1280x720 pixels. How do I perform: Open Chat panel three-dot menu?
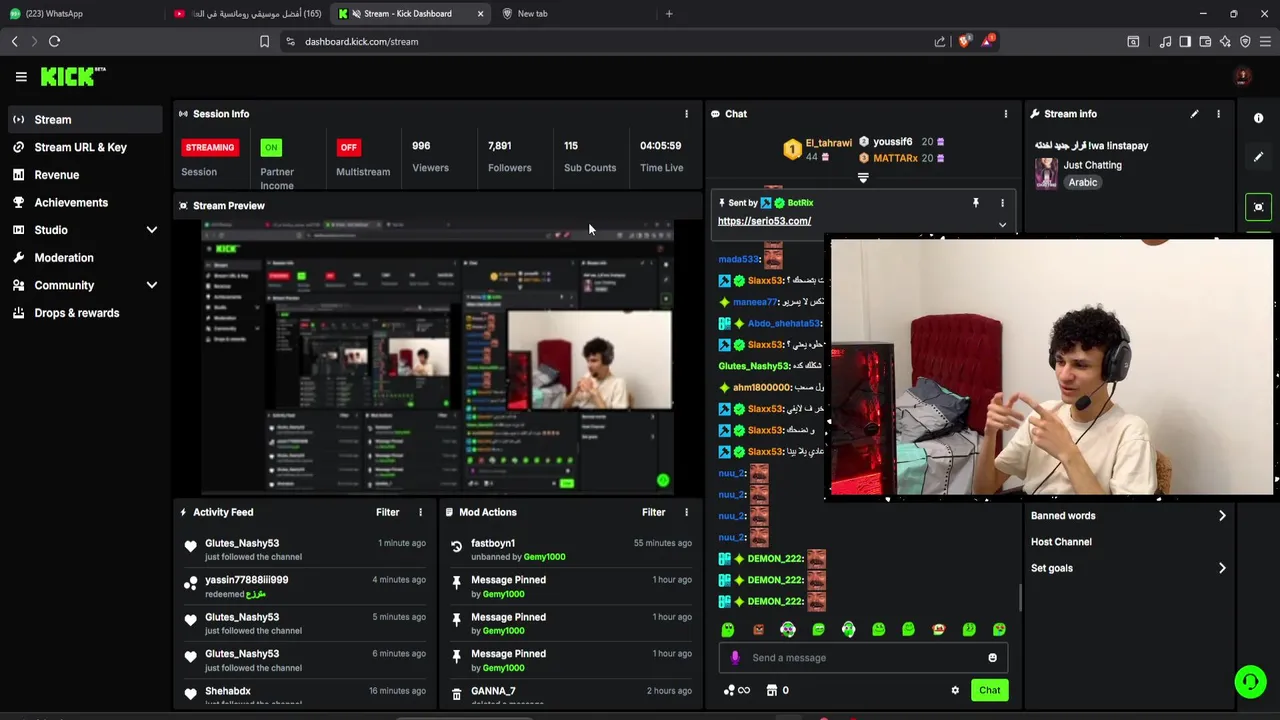[x=1005, y=114]
